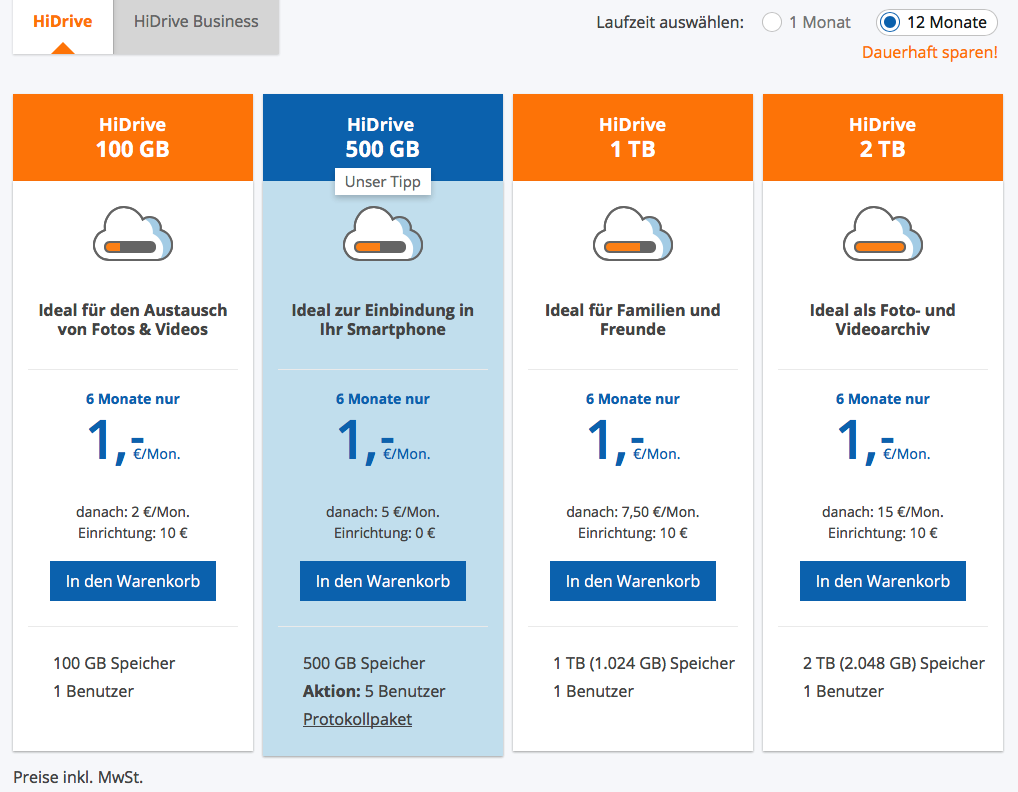Click 'danach: 7,50 €/Mon.' text
This screenshot has height=792, width=1018.
pos(633,512)
